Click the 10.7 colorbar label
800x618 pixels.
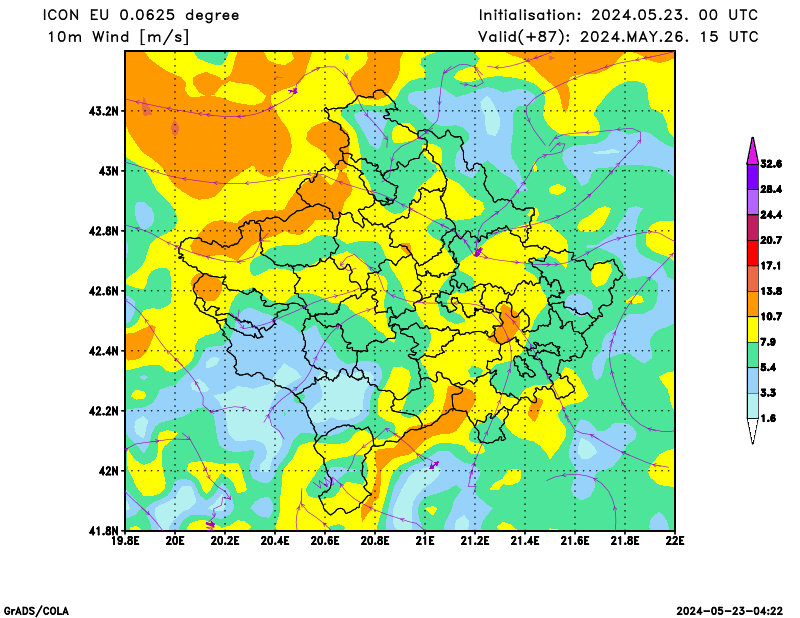pos(771,317)
